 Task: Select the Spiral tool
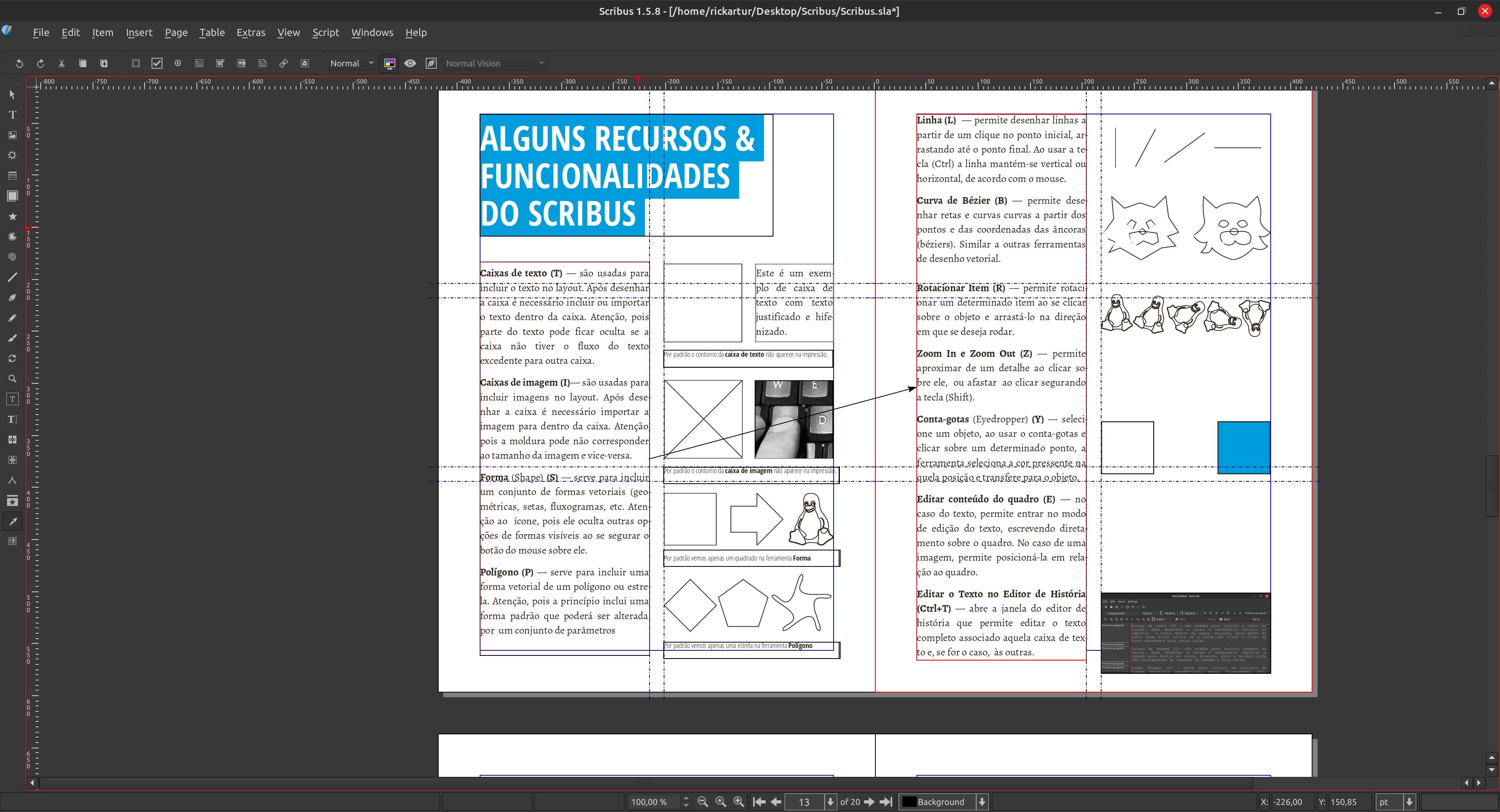coord(12,257)
